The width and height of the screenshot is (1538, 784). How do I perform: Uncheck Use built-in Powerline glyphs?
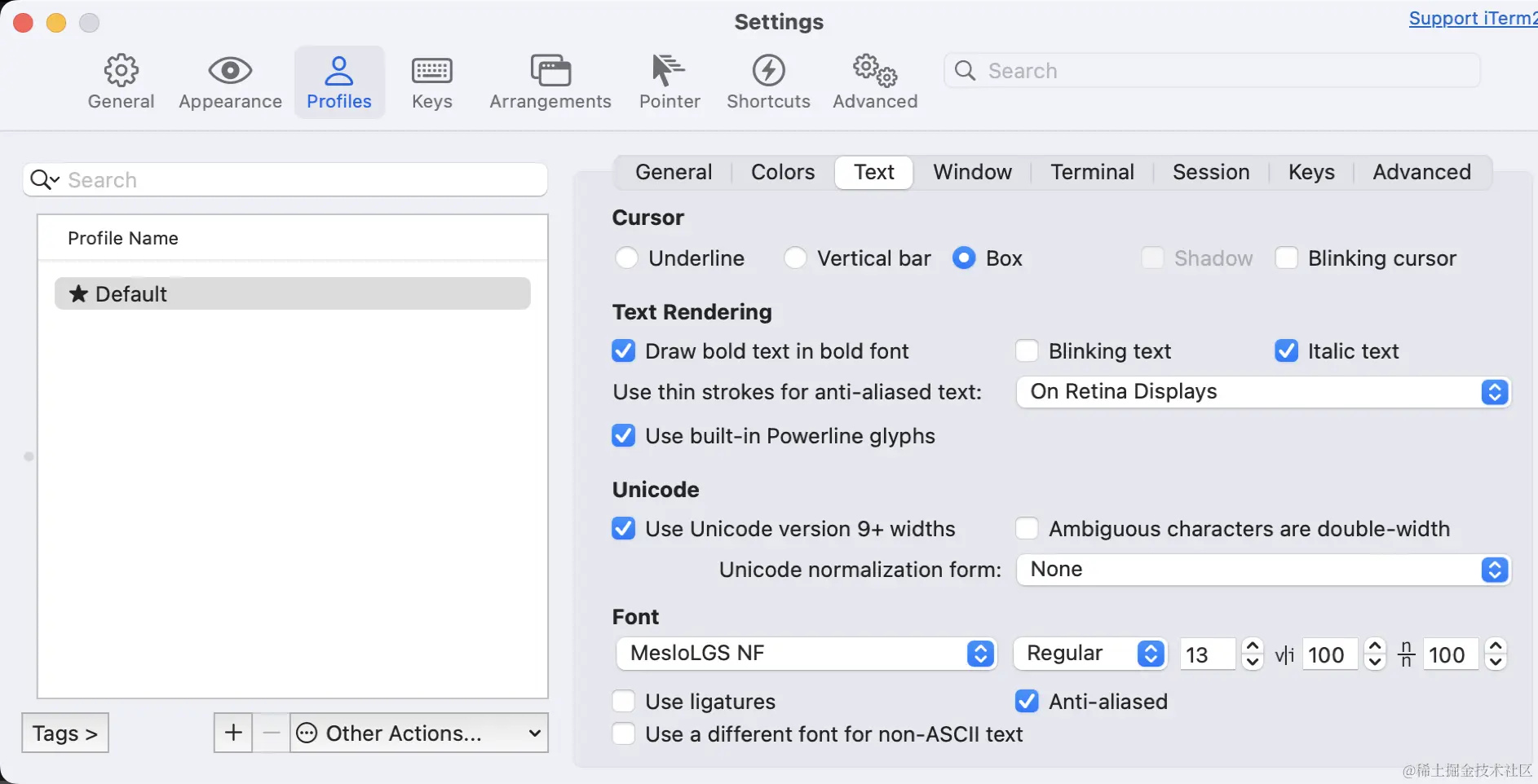point(624,436)
